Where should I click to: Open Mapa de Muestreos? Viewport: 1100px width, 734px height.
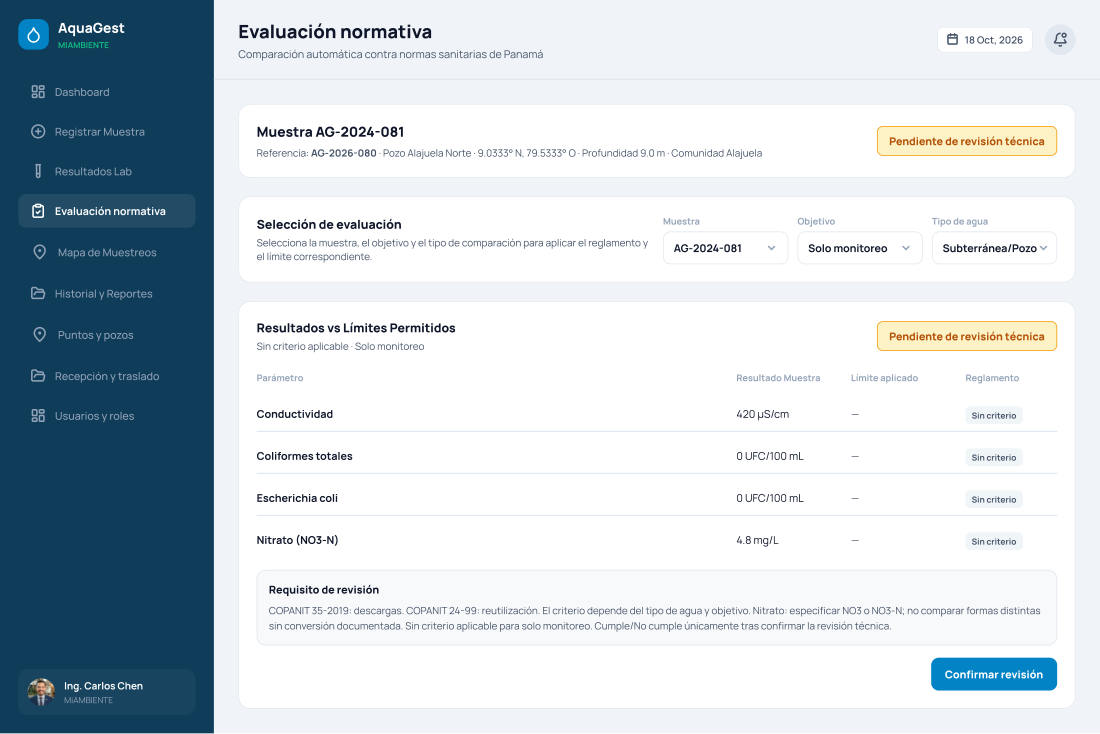107,252
